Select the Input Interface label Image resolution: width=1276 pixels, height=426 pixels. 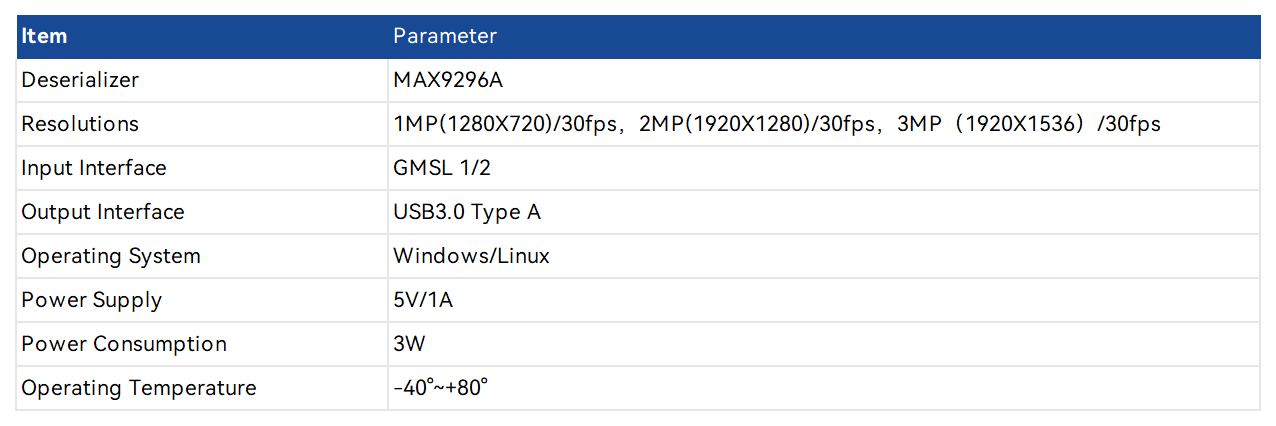coord(94,168)
